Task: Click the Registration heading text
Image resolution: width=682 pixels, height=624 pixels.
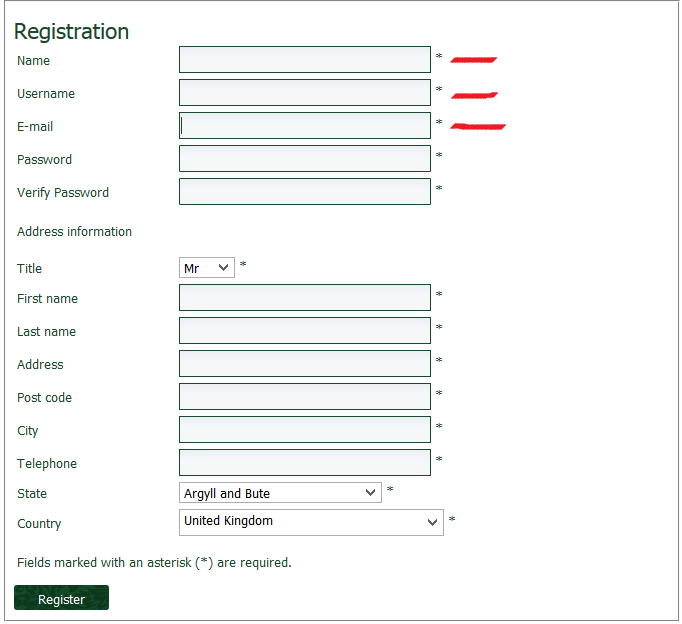Action: click(72, 31)
